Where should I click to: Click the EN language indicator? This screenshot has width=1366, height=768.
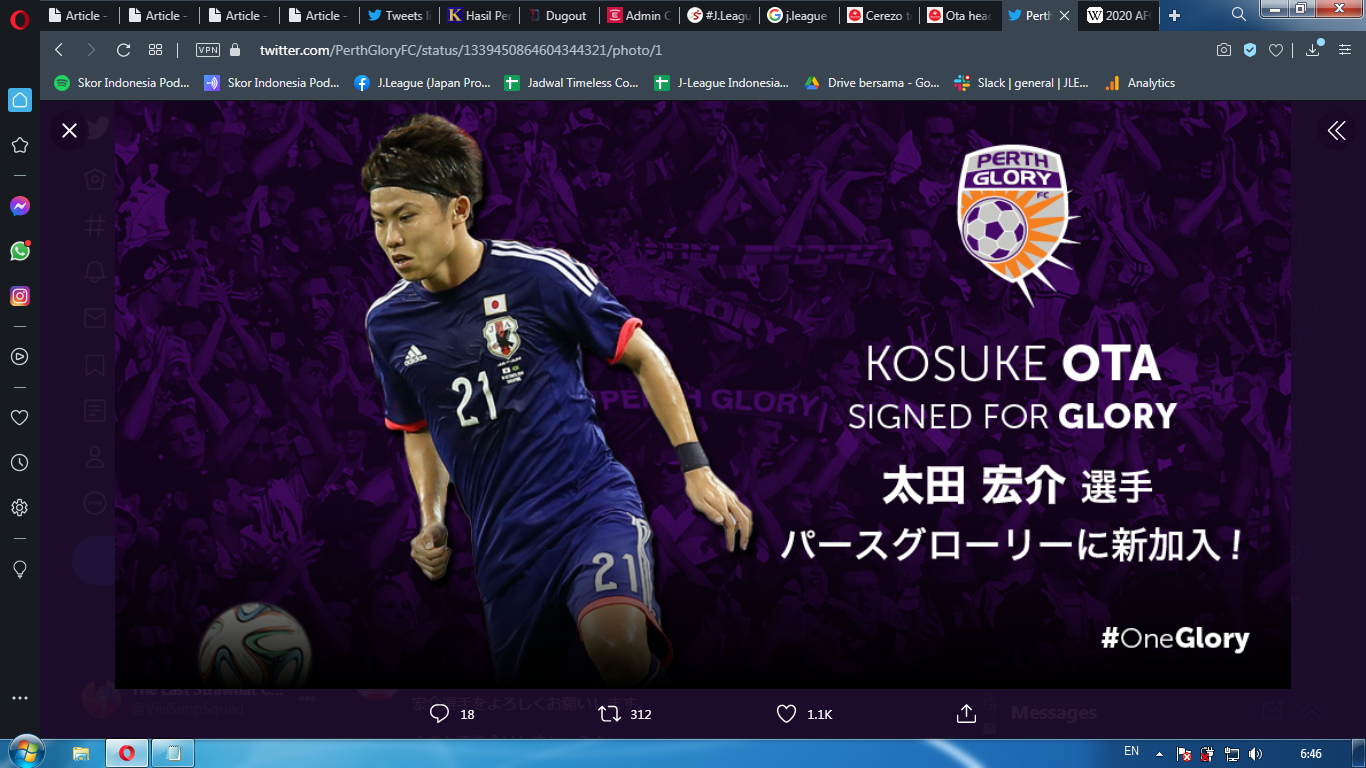[1132, 751]
